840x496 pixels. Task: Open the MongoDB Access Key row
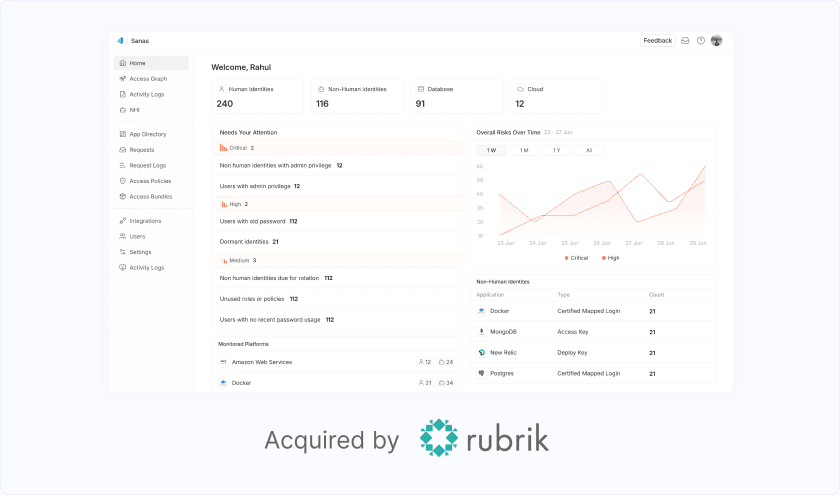pyautogui.click(x=592, y=332)
